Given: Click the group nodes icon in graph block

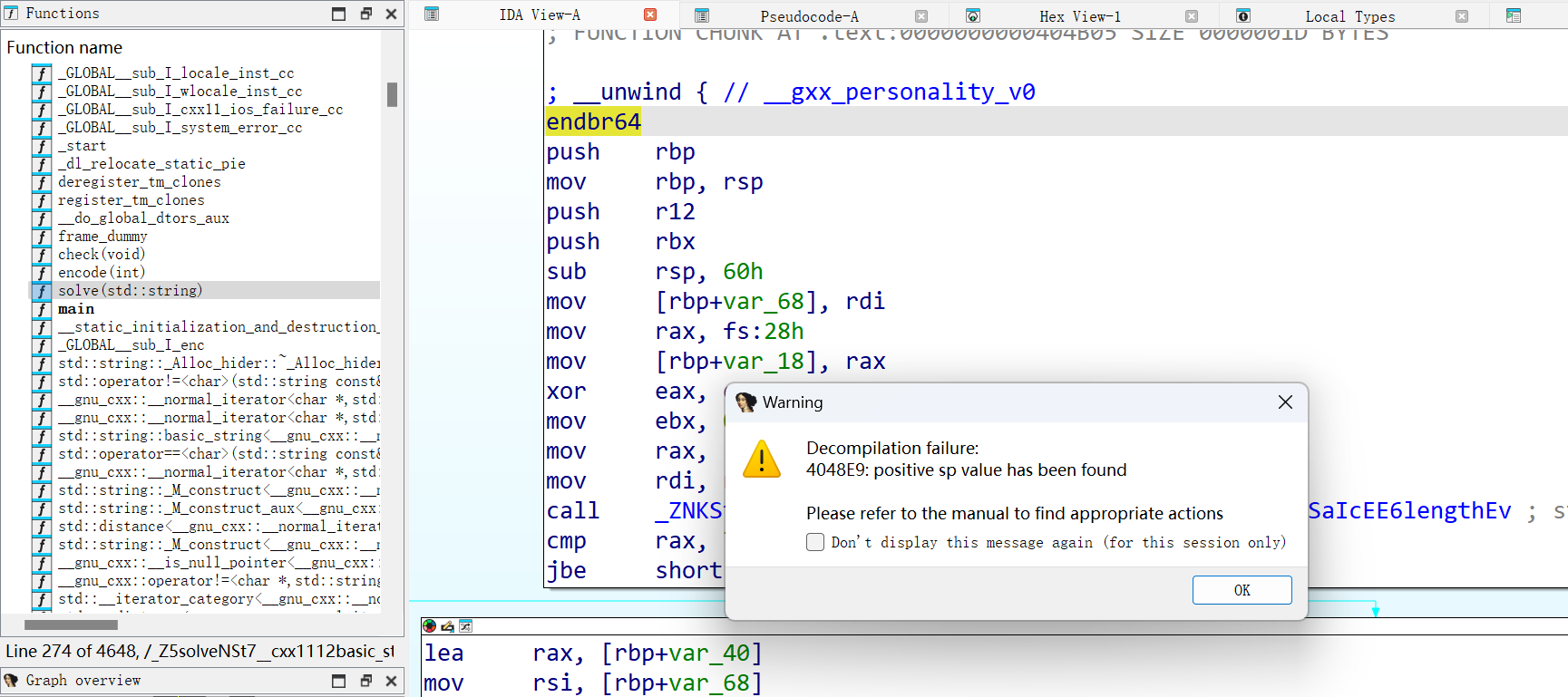Looking at the screenshot, I should [x=465, y=626].
